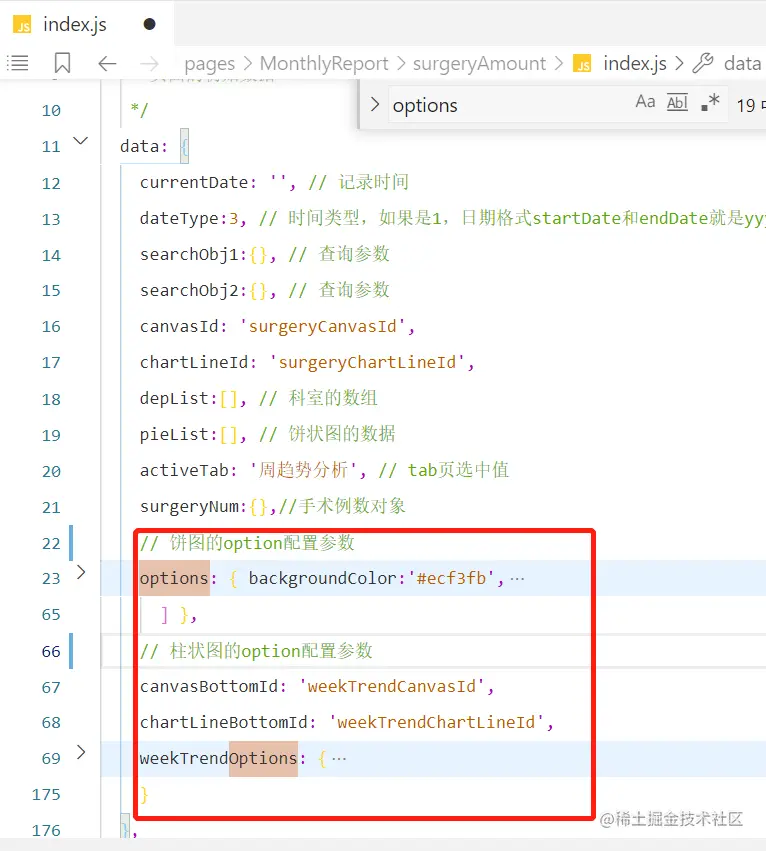Viewport: 766px width, 851px height.
Task: Click the activeTab property on line 20
Action: pos(184,471)
